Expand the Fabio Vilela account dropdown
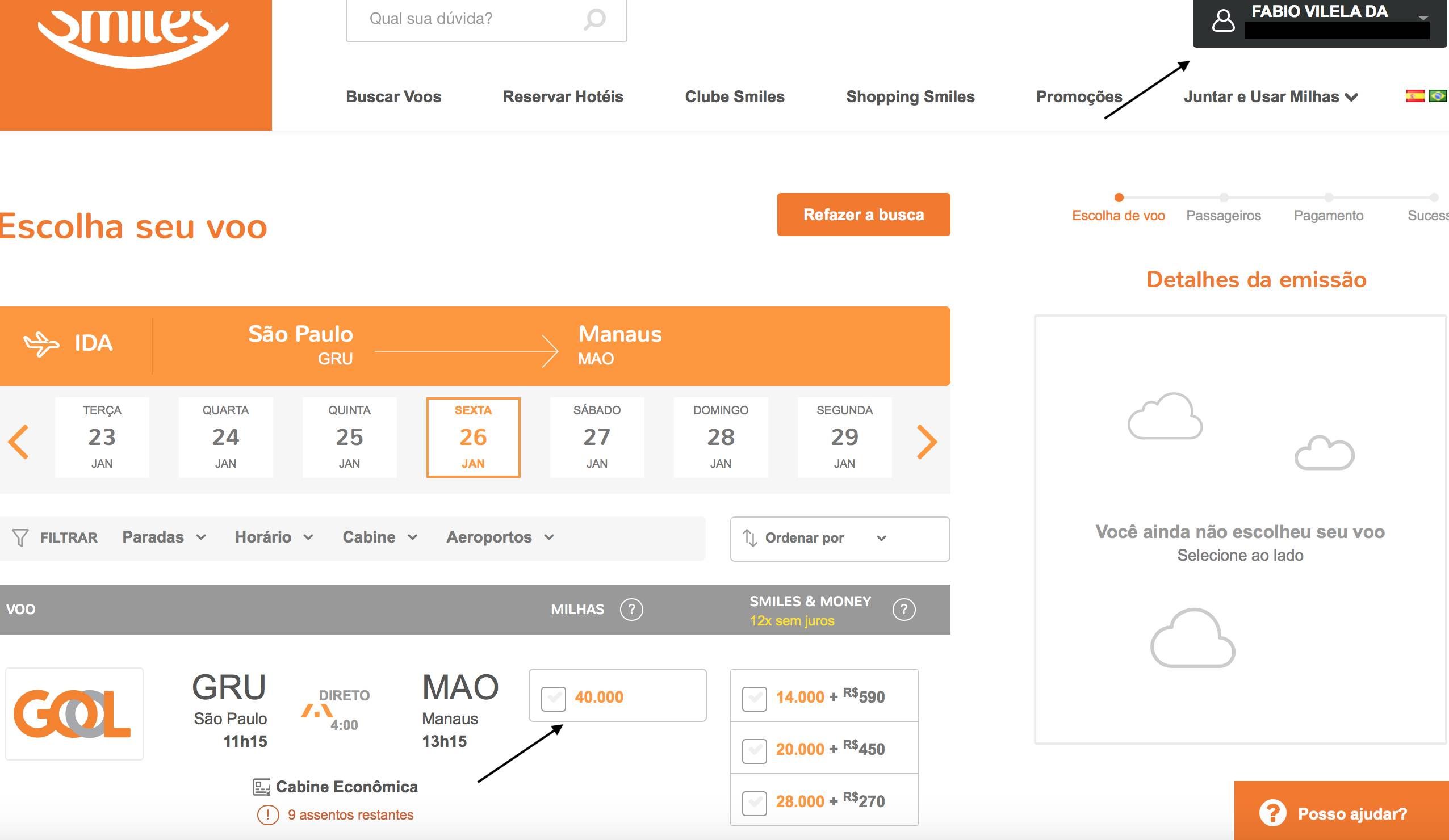Viewport: 1449px width, 840px height. [1423, 17]
